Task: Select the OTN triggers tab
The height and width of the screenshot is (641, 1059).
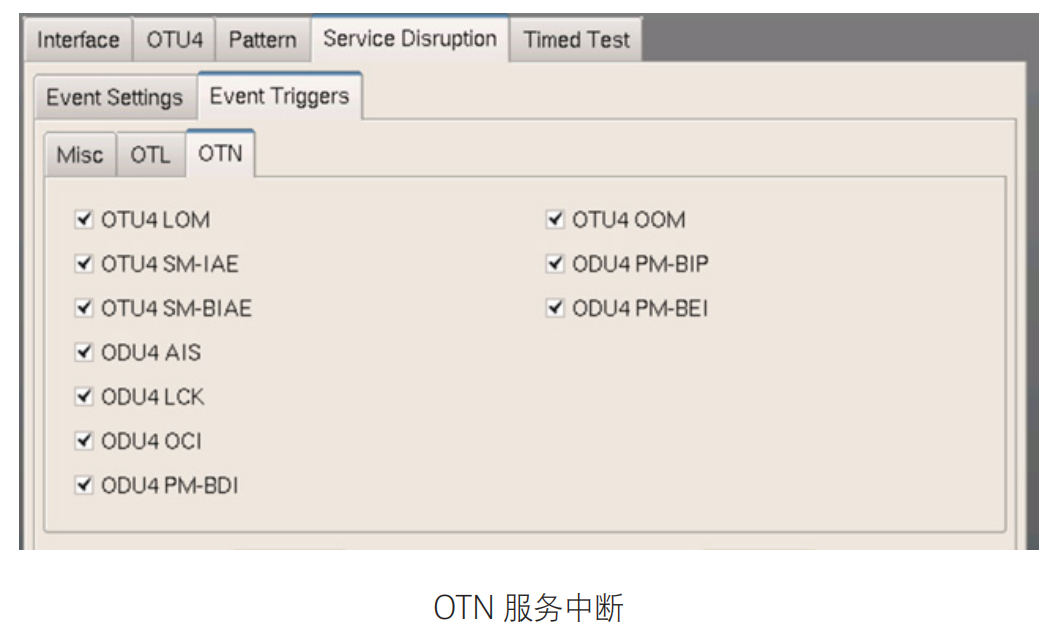Action: (220, 154)
